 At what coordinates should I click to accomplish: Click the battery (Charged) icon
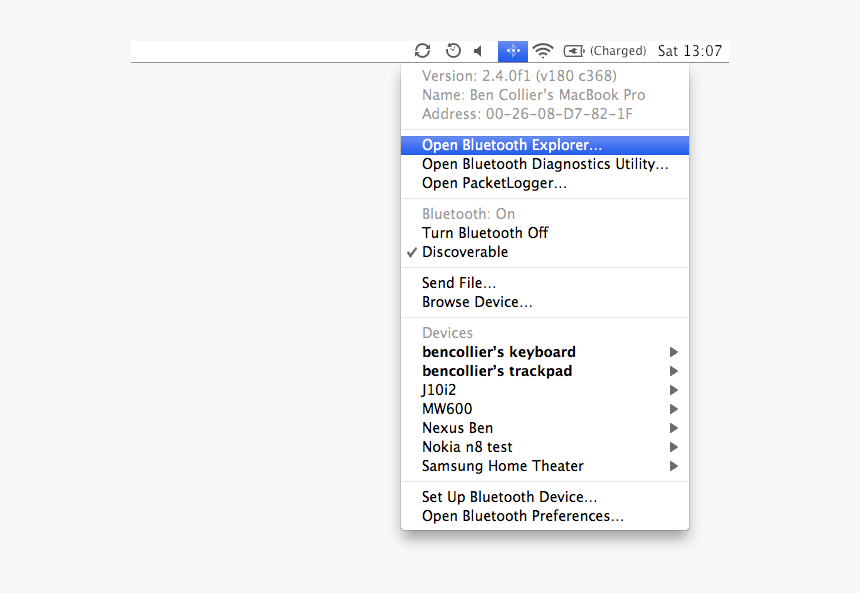coord(573,50)
